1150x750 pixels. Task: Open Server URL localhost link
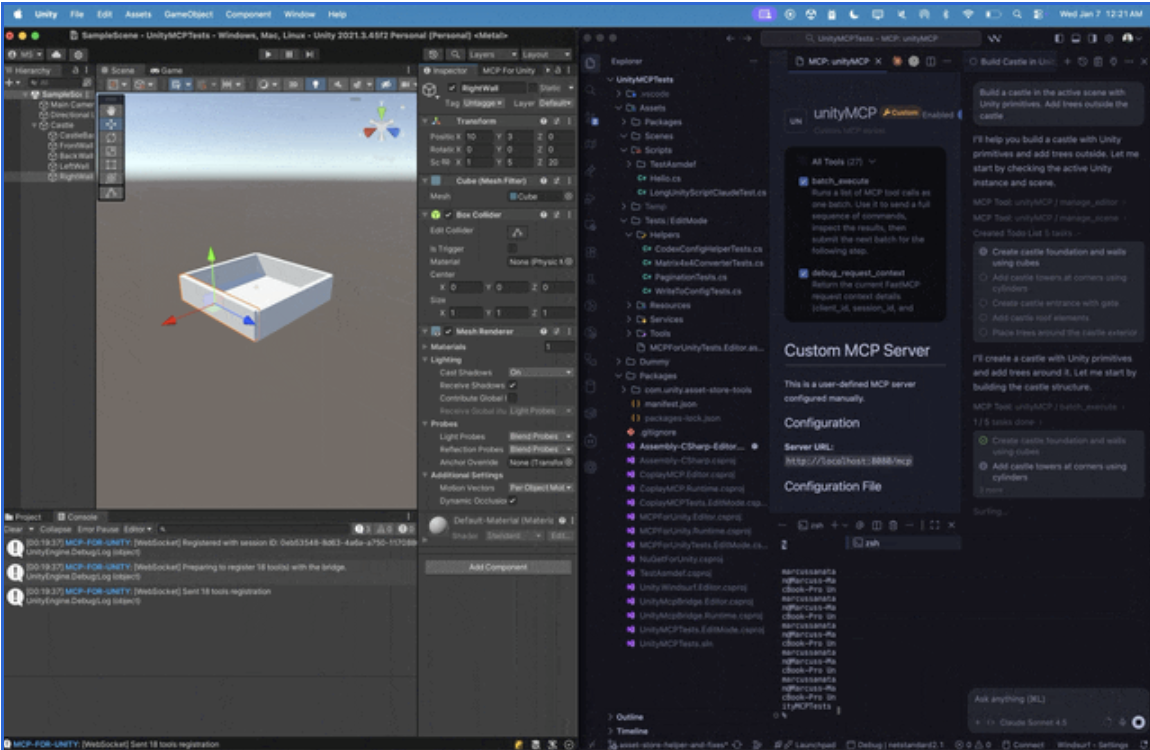[x=849, y=461]
